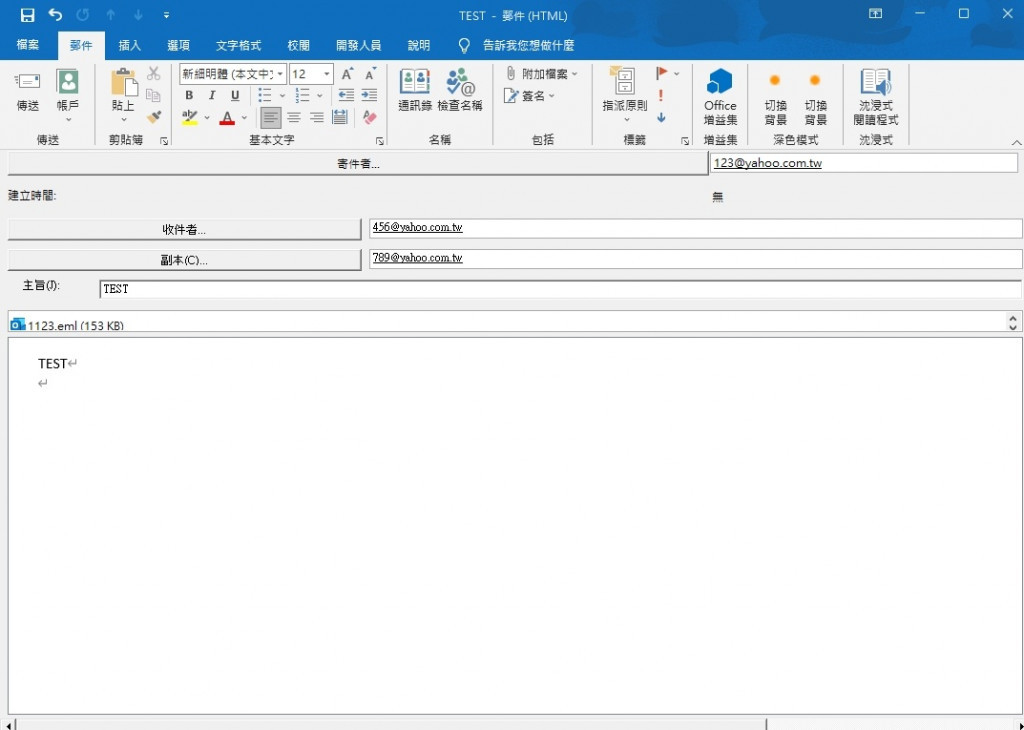Toggle Align Left paragraph alignment

tap(271, 118)
